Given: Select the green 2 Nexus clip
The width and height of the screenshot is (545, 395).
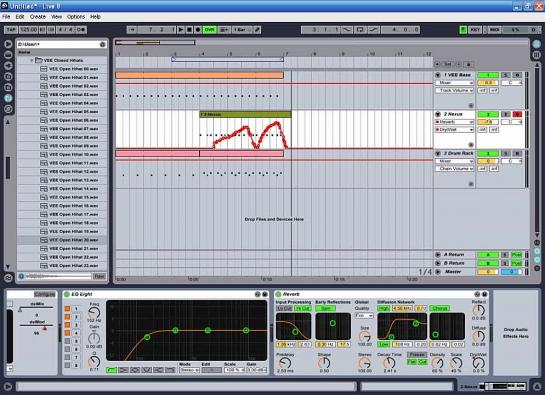Looking at the screenshot, I should click(245, 114).
